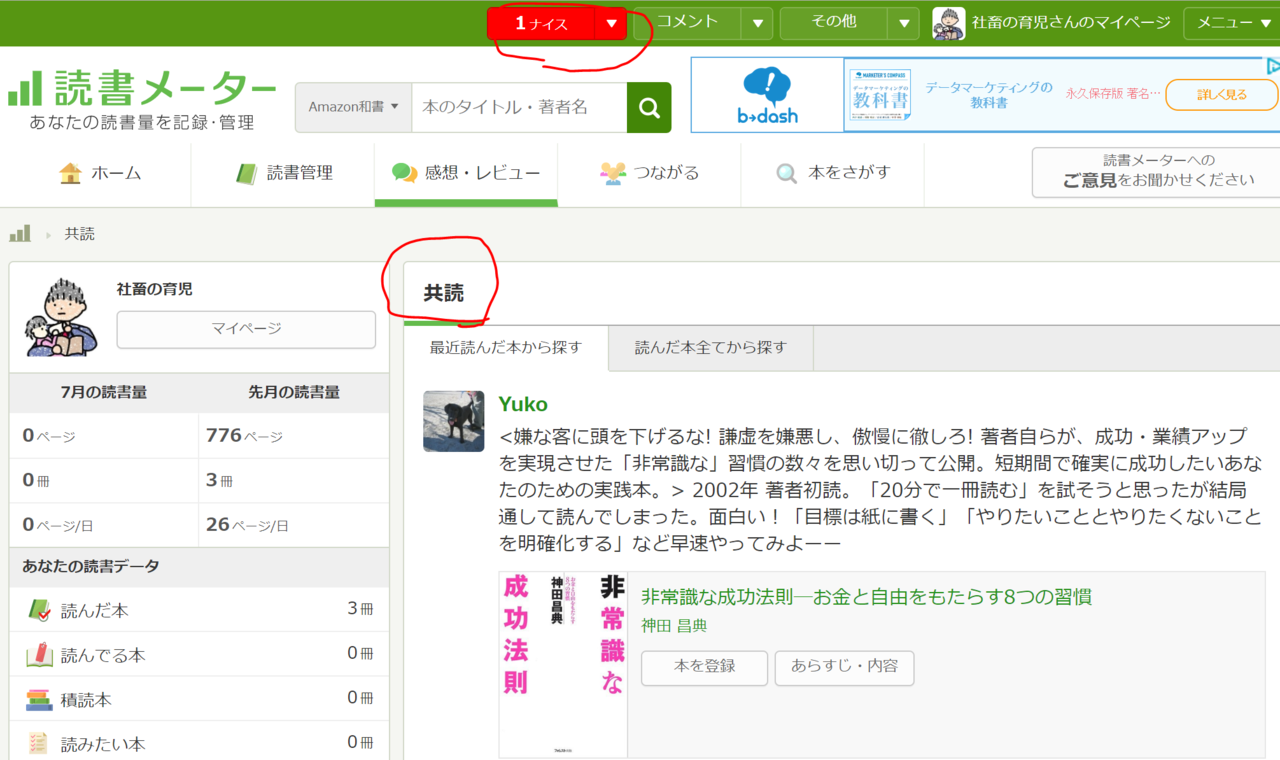This screenshot has height=760, width=1280.
Task: Expand the Amazon和書 search category dropdown
Action: pyautogui.click(x=353, y=107)
